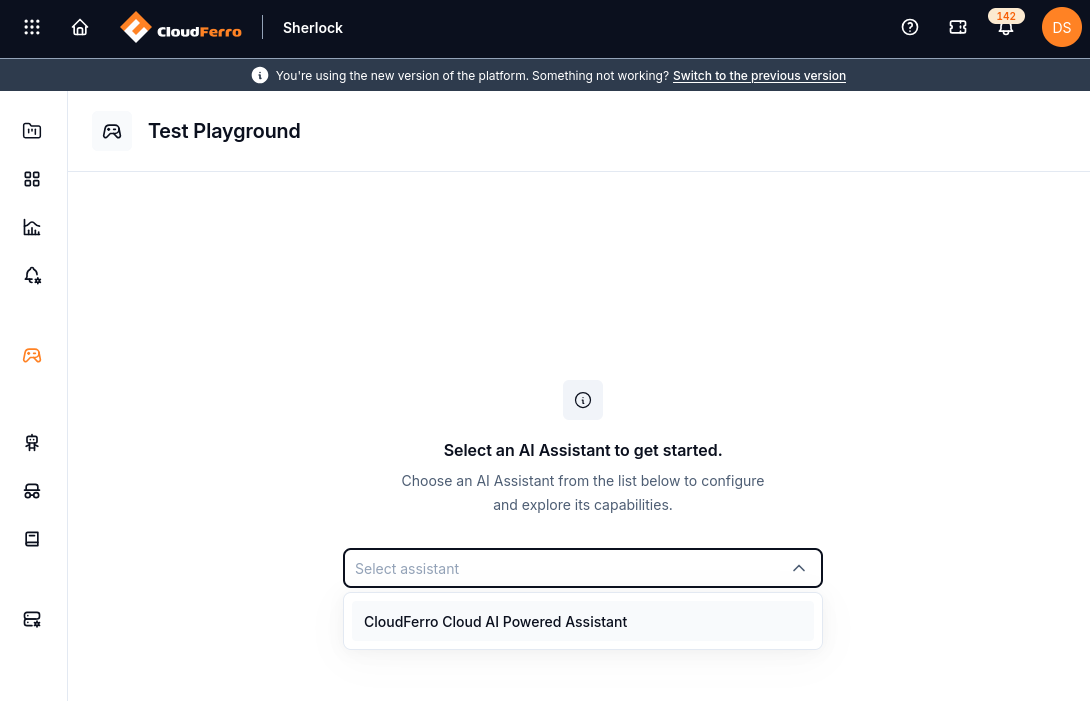This screenshot has width=1090, height=701.
Task: Open the ticket voucher icon in header
Action: [x=958, y=27]
